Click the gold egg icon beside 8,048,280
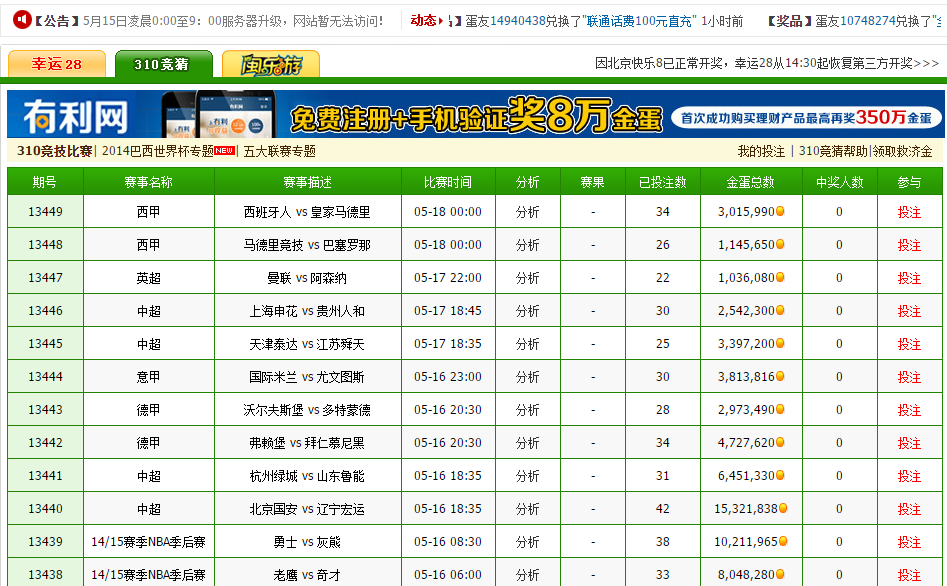The image size is (947, 586). coord(780,574)
